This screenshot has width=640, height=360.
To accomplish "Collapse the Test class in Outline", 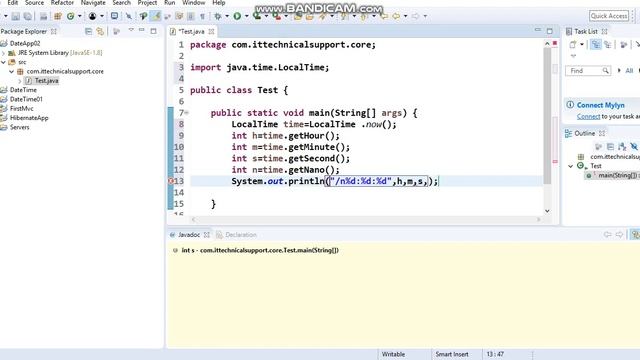I will 571,166.
